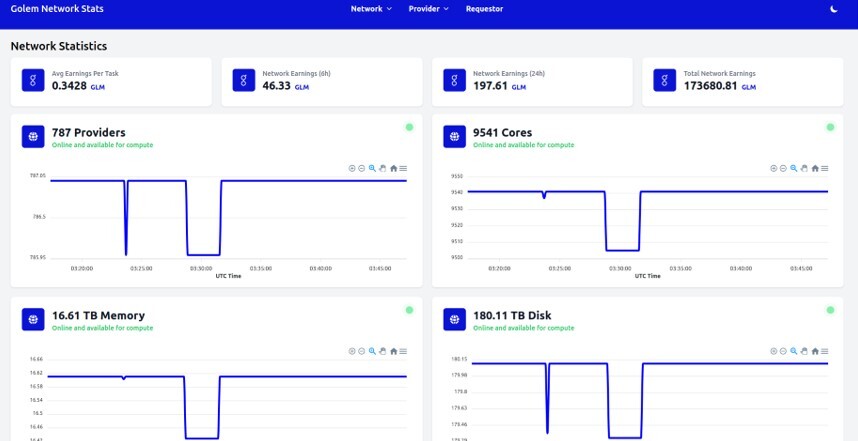The width and height of the screenshot is (858, 441).
Task: Zoom in on Providers chart
Action: click(352, 169)
